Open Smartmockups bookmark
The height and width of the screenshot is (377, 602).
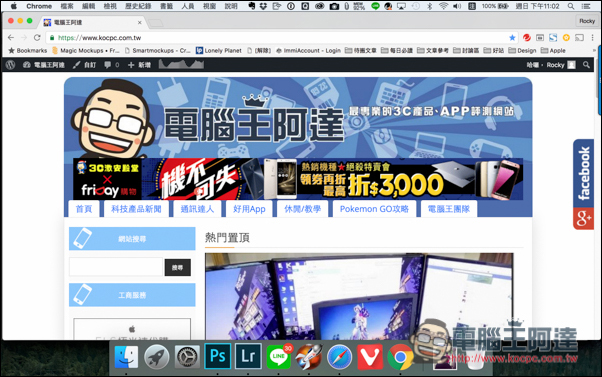click(158, 50)
